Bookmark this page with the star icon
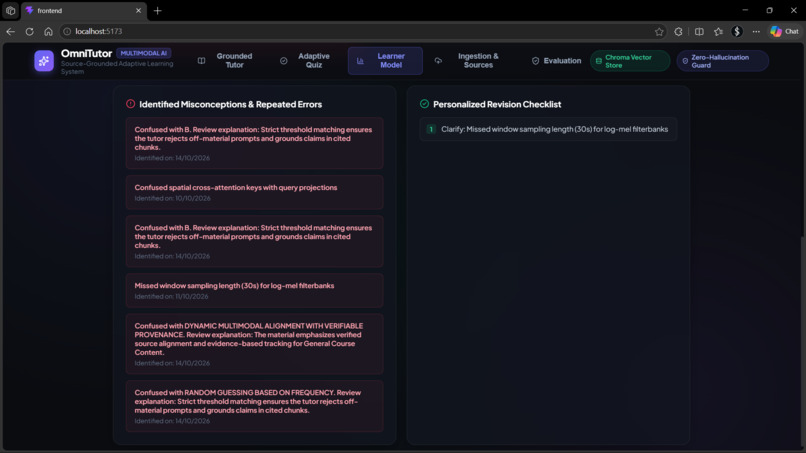Screen dimensions: 806x453 [x=659, y=31]
